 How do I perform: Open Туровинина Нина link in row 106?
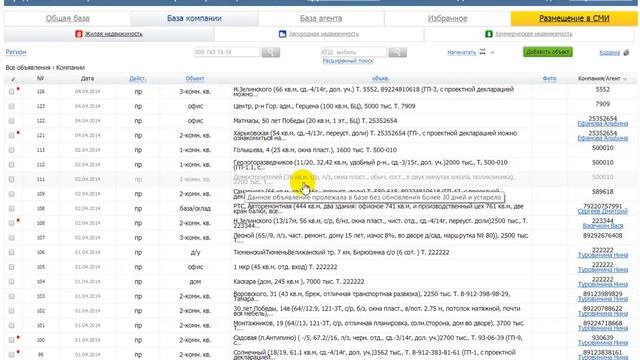pyautogui.click(x=602, y=255)
